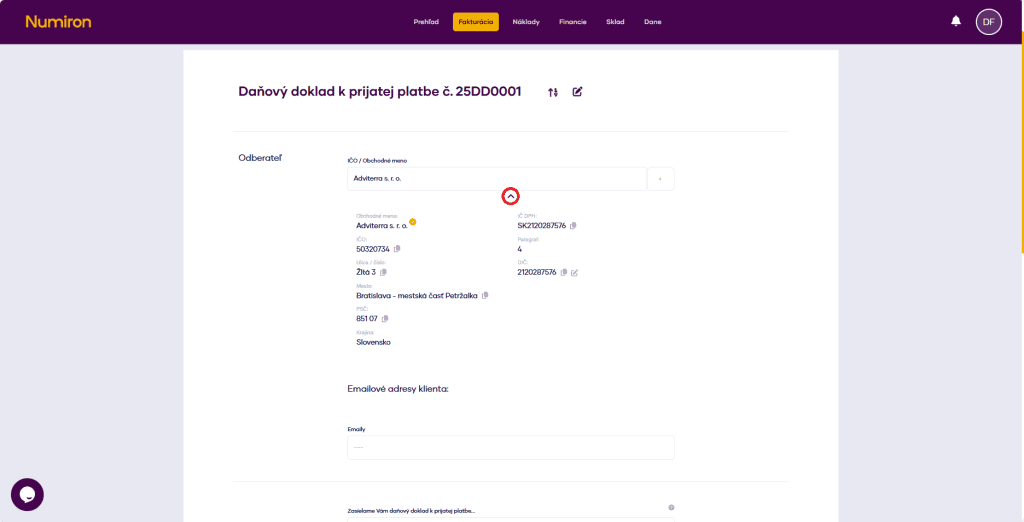Image resolution: width=1024 pixels, height=522 pixels.
Task: Click the sort arrows icon beside the title
Action: pyautogui.click(x=553, y=92)
